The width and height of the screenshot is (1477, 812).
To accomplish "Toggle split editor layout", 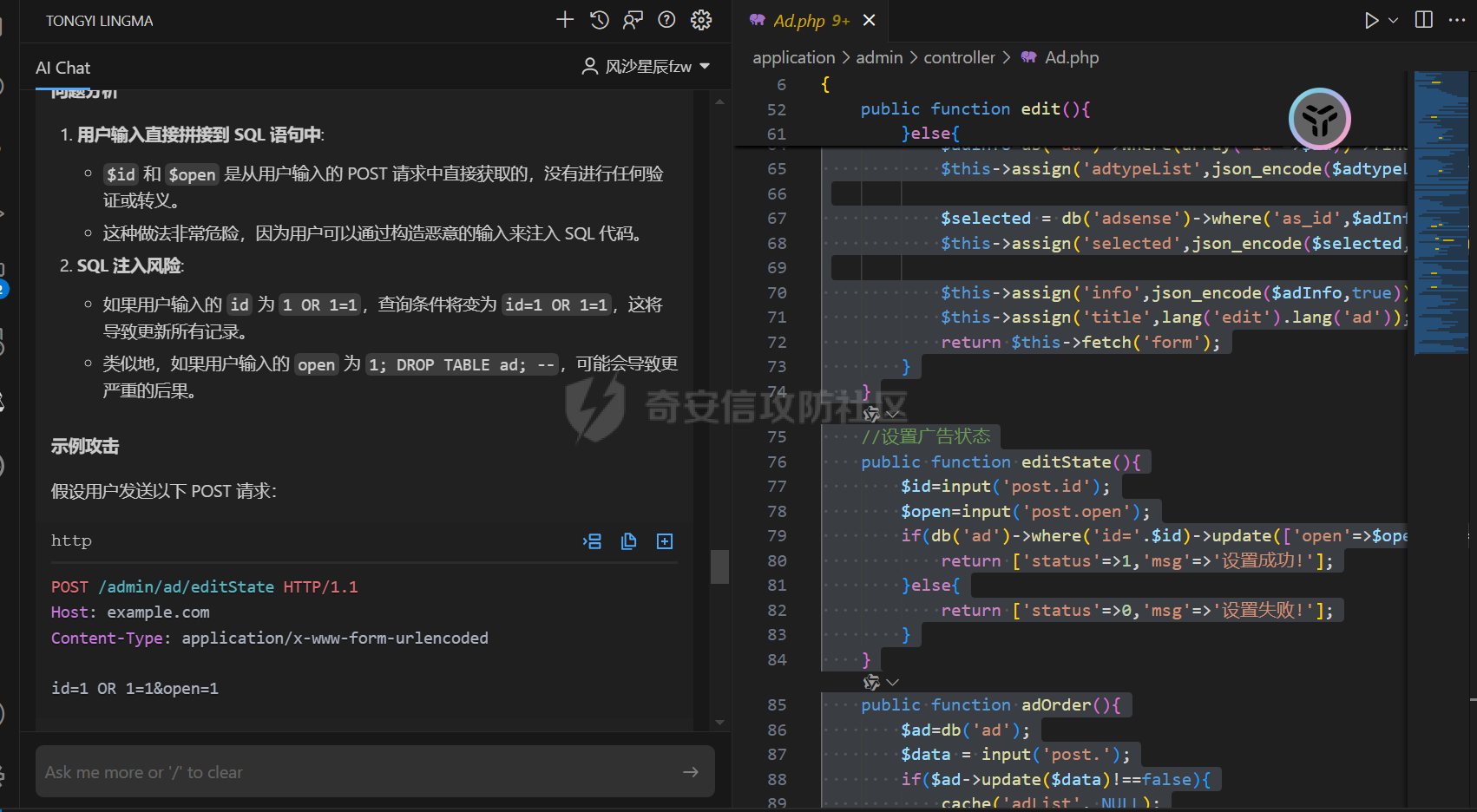I will pos(1424,20).
